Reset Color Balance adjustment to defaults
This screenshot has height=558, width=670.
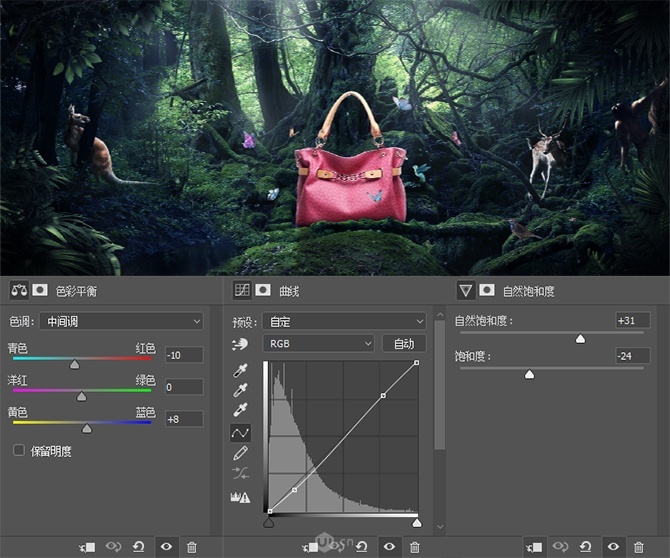point(138,547)
